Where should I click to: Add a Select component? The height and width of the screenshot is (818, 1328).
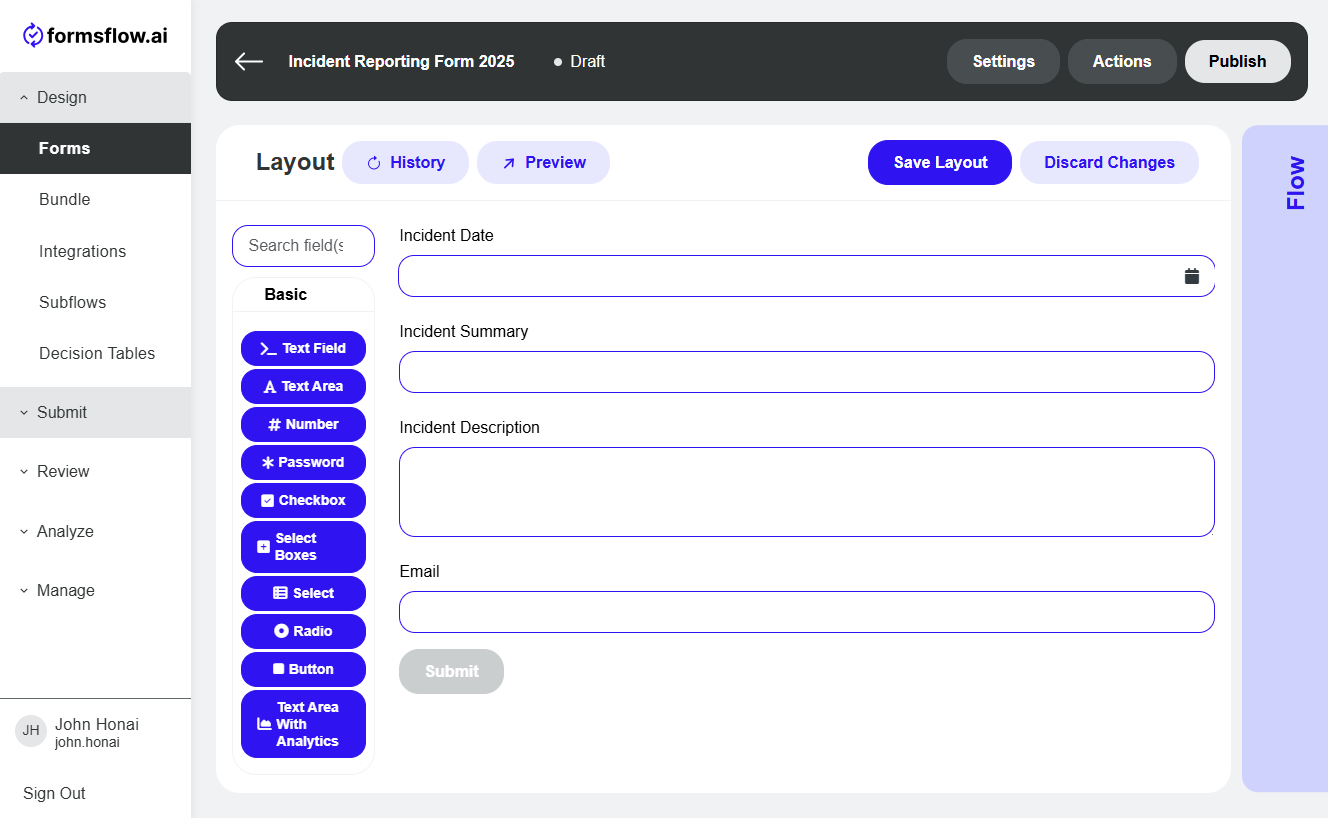click(x=303, y=593)
